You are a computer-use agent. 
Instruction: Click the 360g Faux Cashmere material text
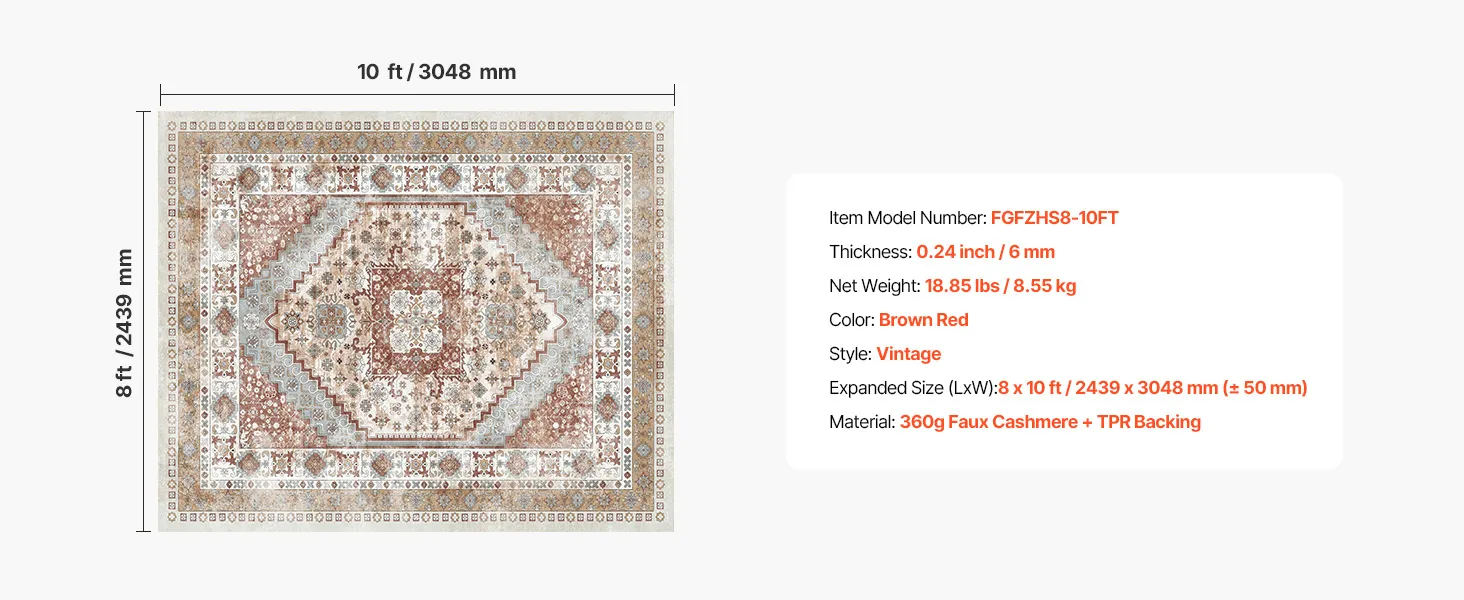(x=987, y=422)
